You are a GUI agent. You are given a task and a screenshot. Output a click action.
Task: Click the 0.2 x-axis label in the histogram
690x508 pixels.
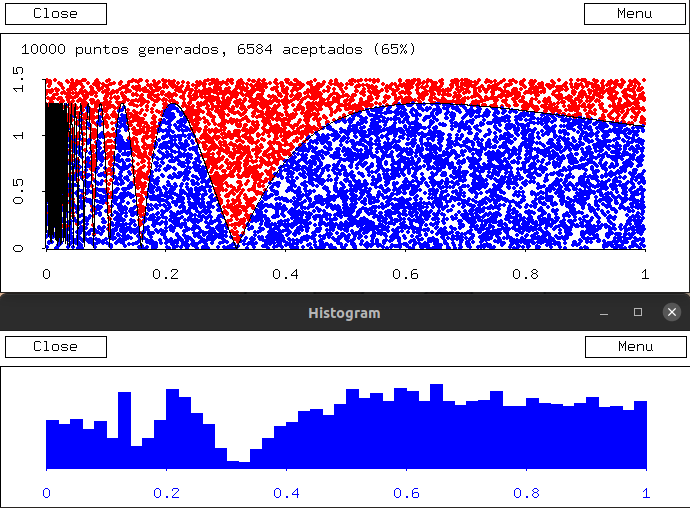pyautogui.click(x=166, y=493)
